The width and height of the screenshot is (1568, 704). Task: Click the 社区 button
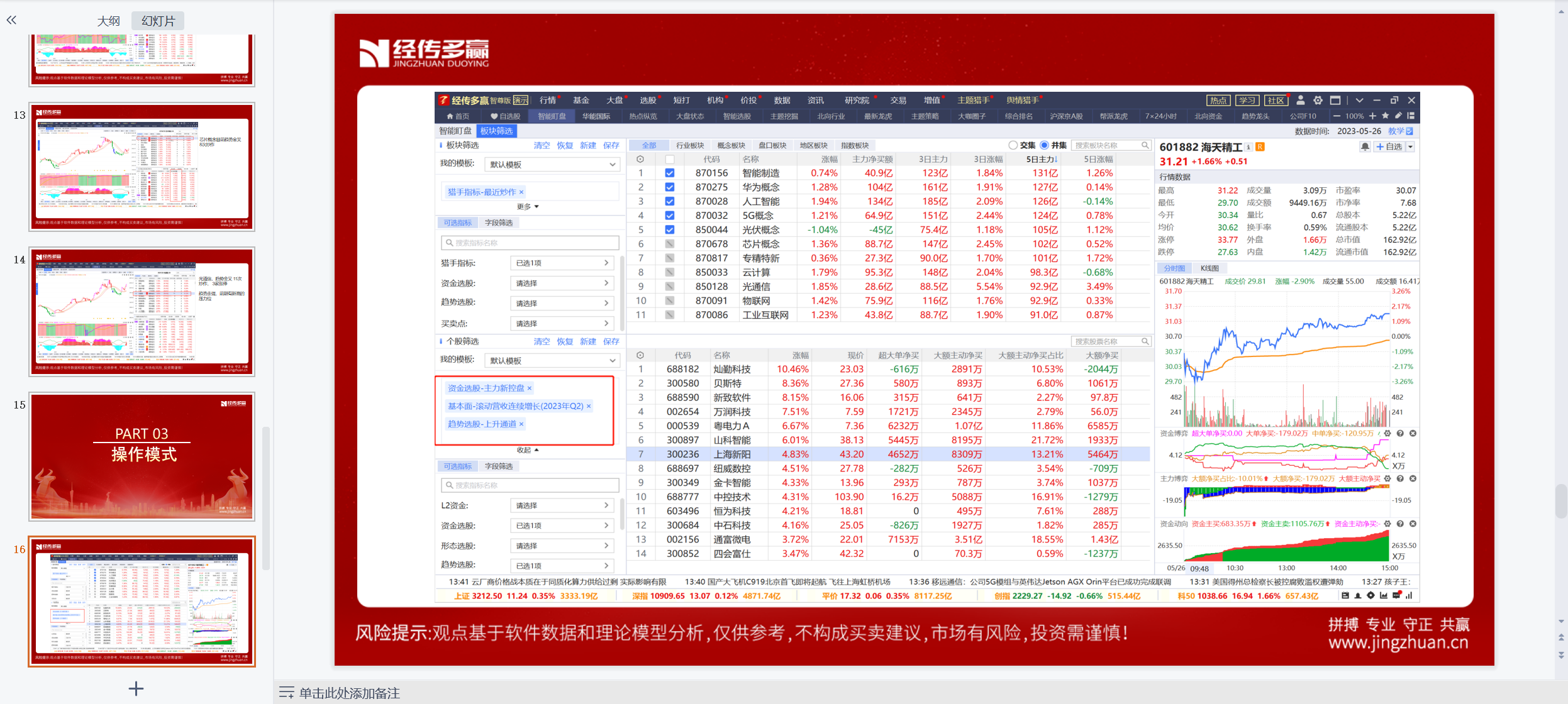click(x=1276, y=101)
